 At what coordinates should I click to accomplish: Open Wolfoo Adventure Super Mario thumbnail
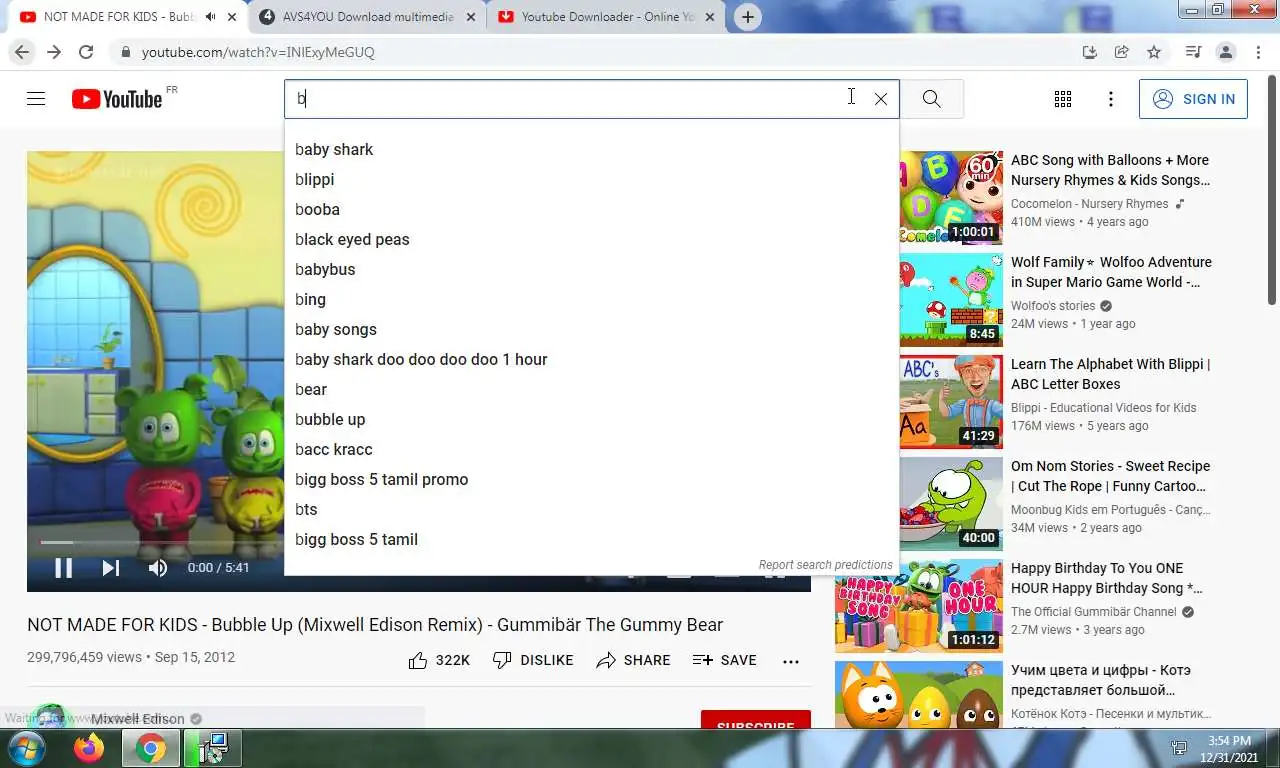click(951, 300)
